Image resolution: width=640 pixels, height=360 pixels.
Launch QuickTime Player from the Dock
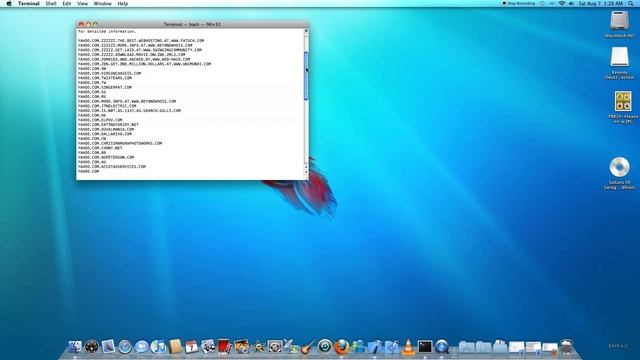(441, 347)
